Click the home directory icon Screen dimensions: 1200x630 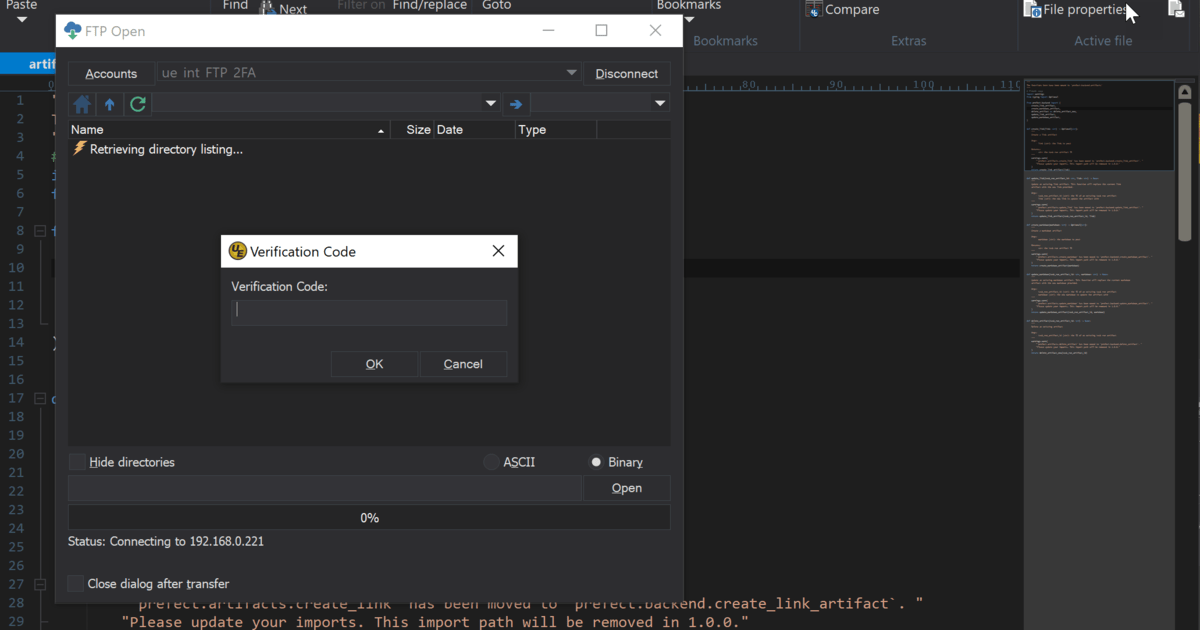(81, 103)
